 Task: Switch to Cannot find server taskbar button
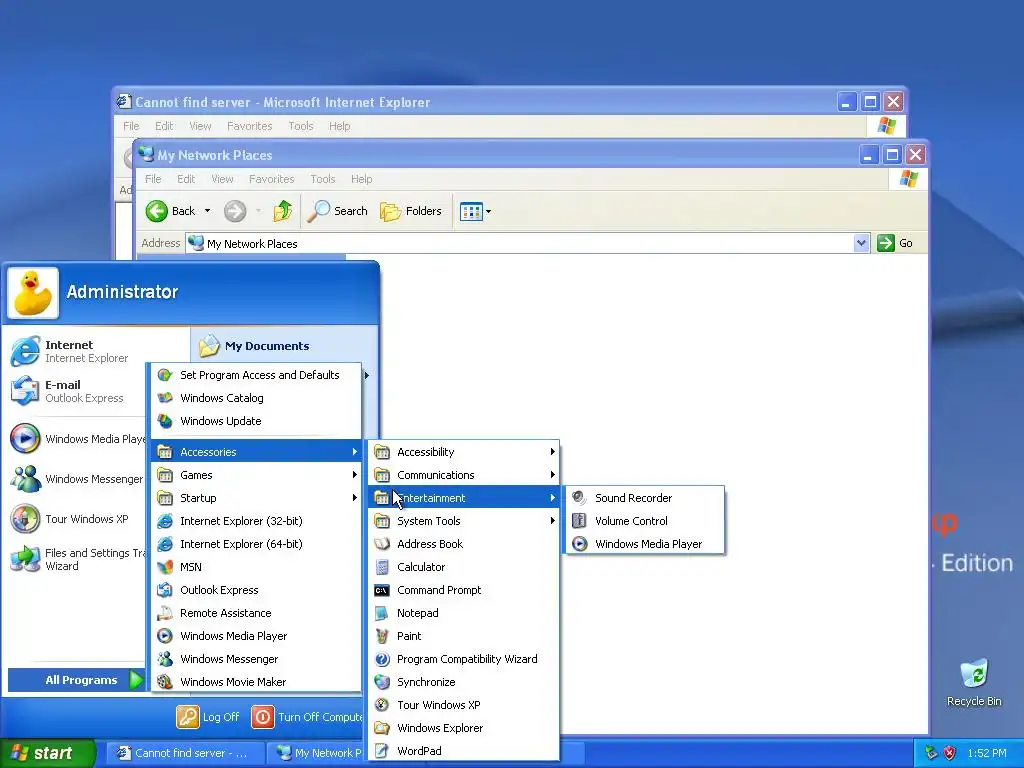pyautogui.click(x=185, y=753)
